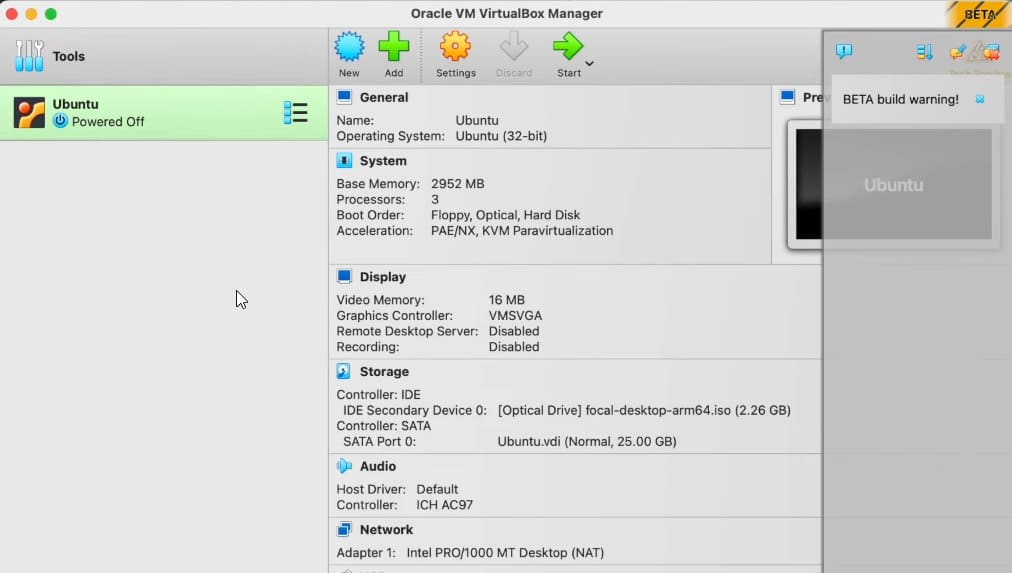Select the Ubuntu machine name in the list
This screenshot has height=573, width=1012.
(76, 104)
